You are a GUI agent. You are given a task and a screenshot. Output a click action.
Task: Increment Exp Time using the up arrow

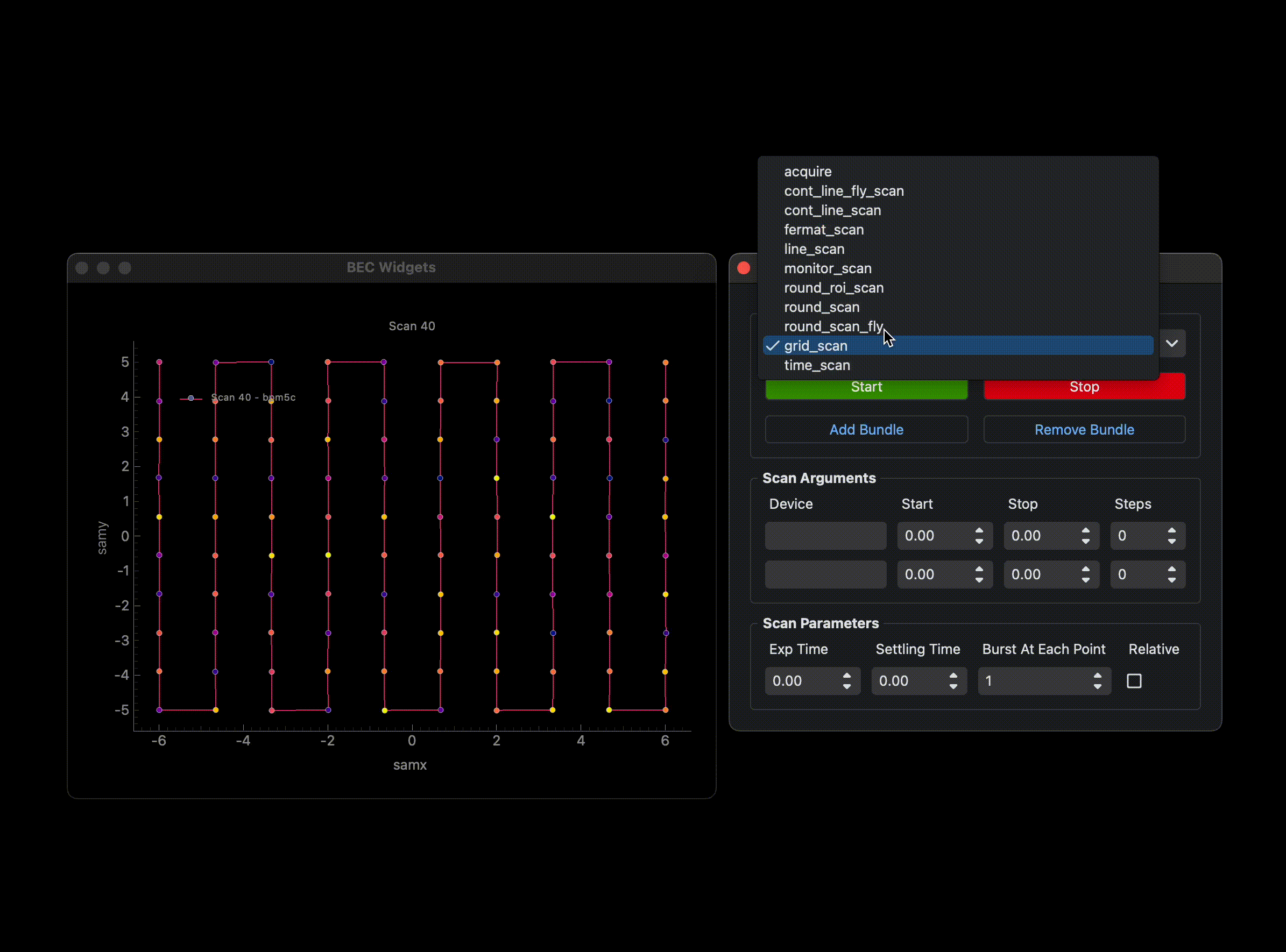coord(847,676)
